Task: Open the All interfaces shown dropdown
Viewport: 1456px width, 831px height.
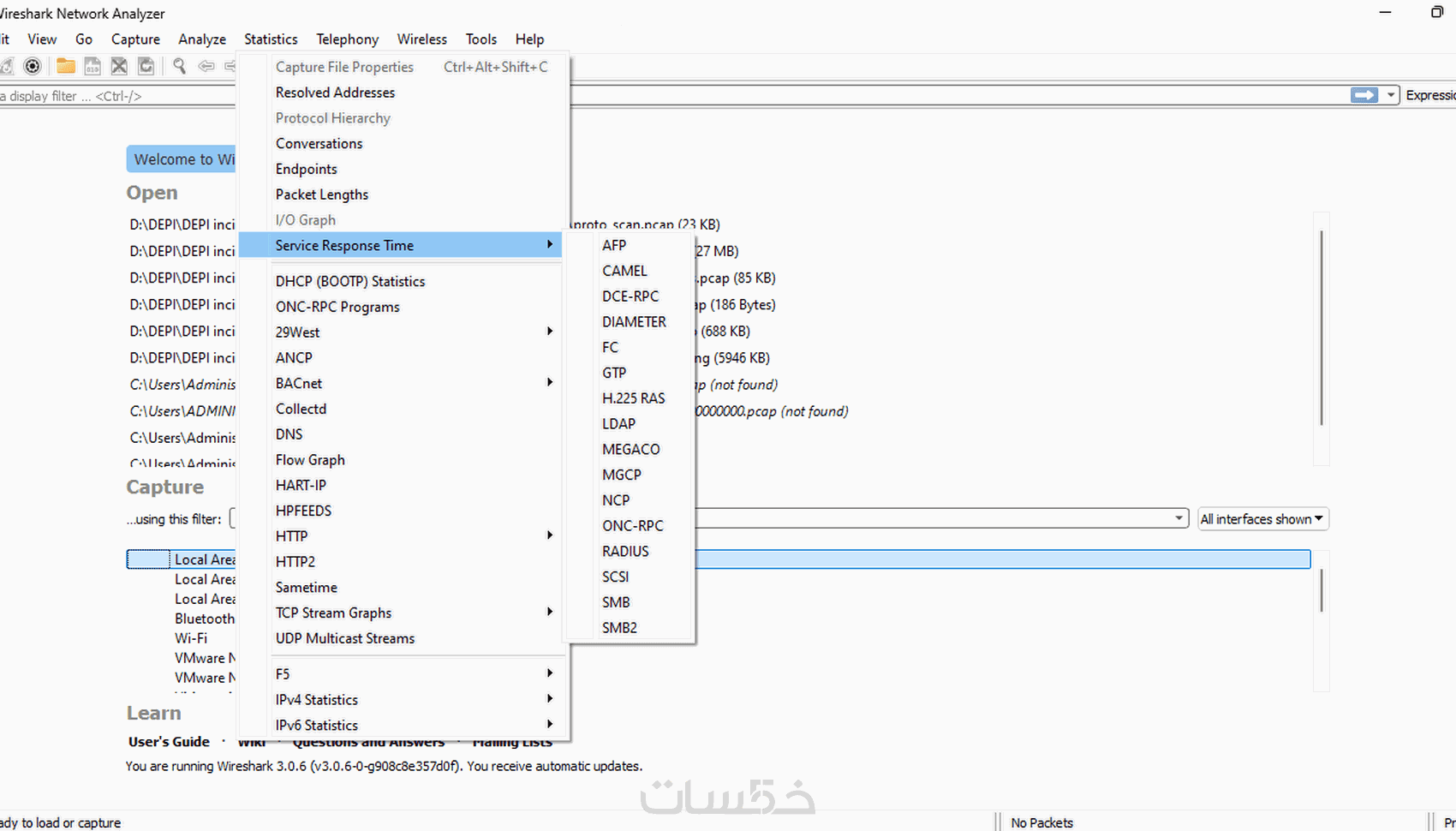Action: 1263,519
